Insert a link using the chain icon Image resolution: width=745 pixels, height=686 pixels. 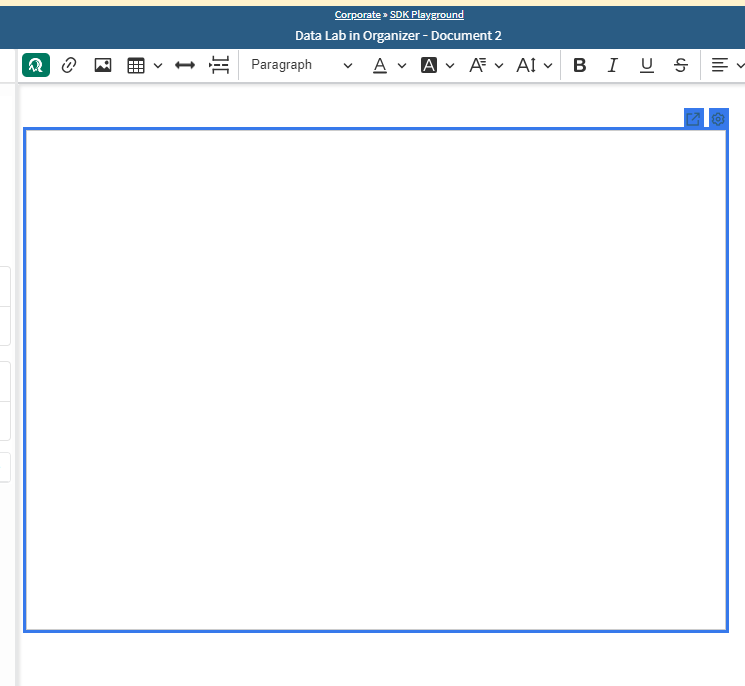pyautogui.click(x=69, y=65)
